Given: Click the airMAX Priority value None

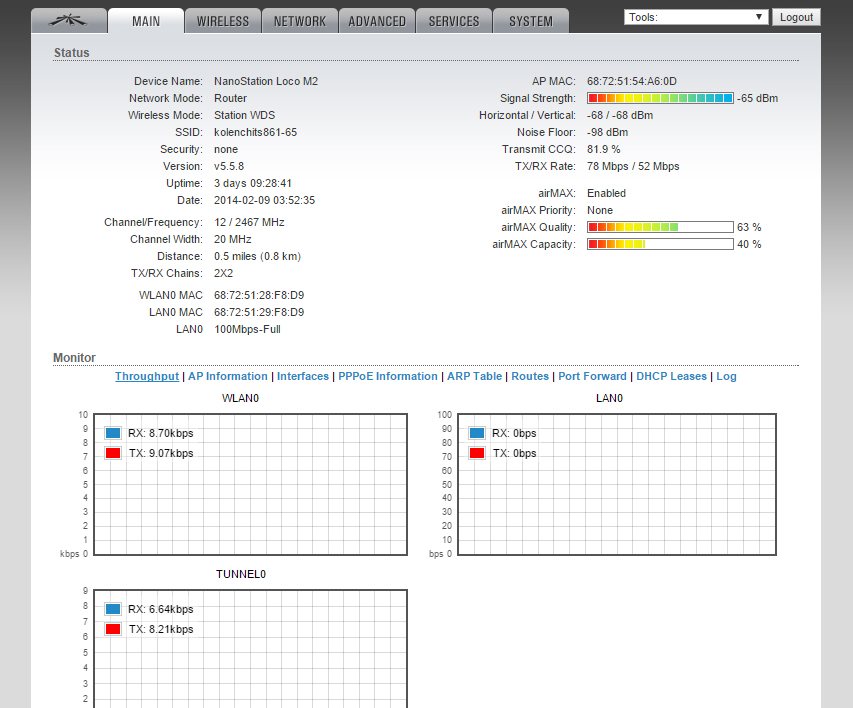Looking at the screenshot, I should [x=600, y=210].
